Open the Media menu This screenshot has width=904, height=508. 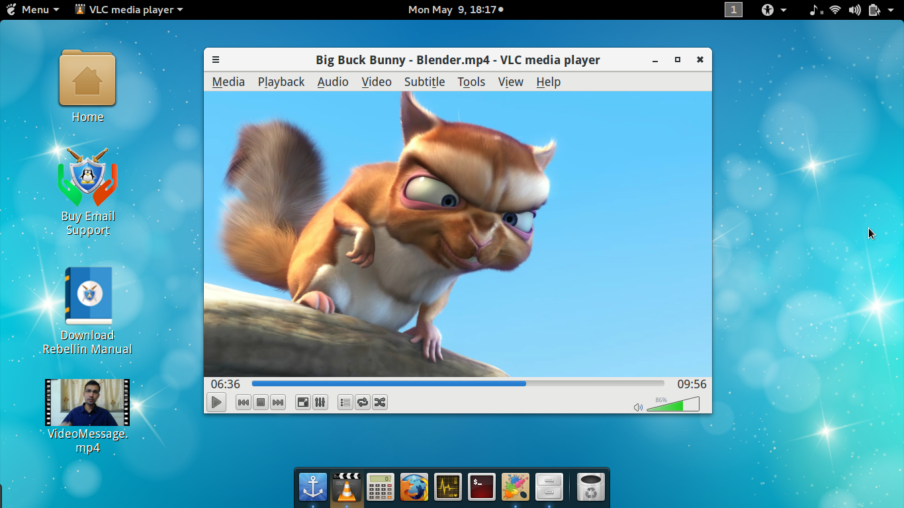[x=228, y=82]
